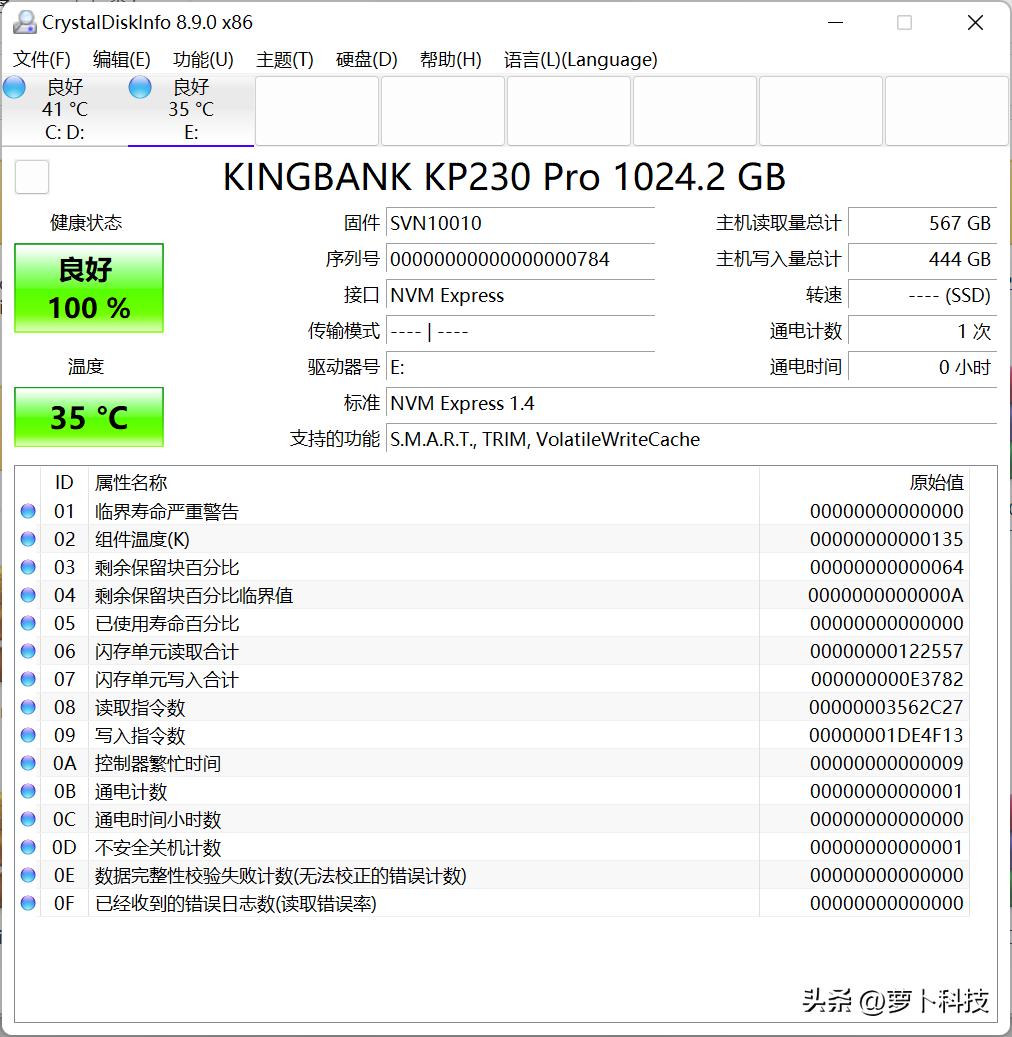Viewport: 1012px width, 1037px height.
Task: Select the row 控制器繁忙时间
Action: click(x=492, y=763)
